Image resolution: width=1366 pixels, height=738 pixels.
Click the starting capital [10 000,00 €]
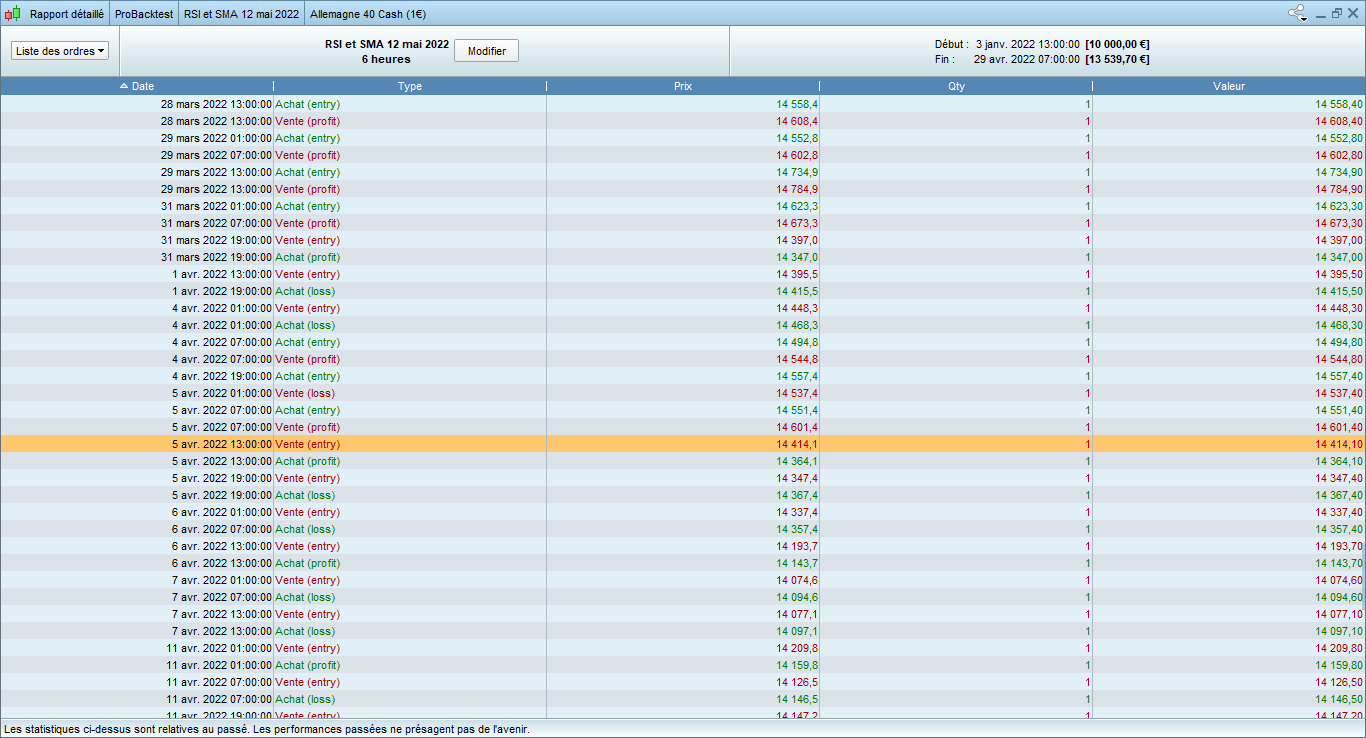click(1117, 44)
